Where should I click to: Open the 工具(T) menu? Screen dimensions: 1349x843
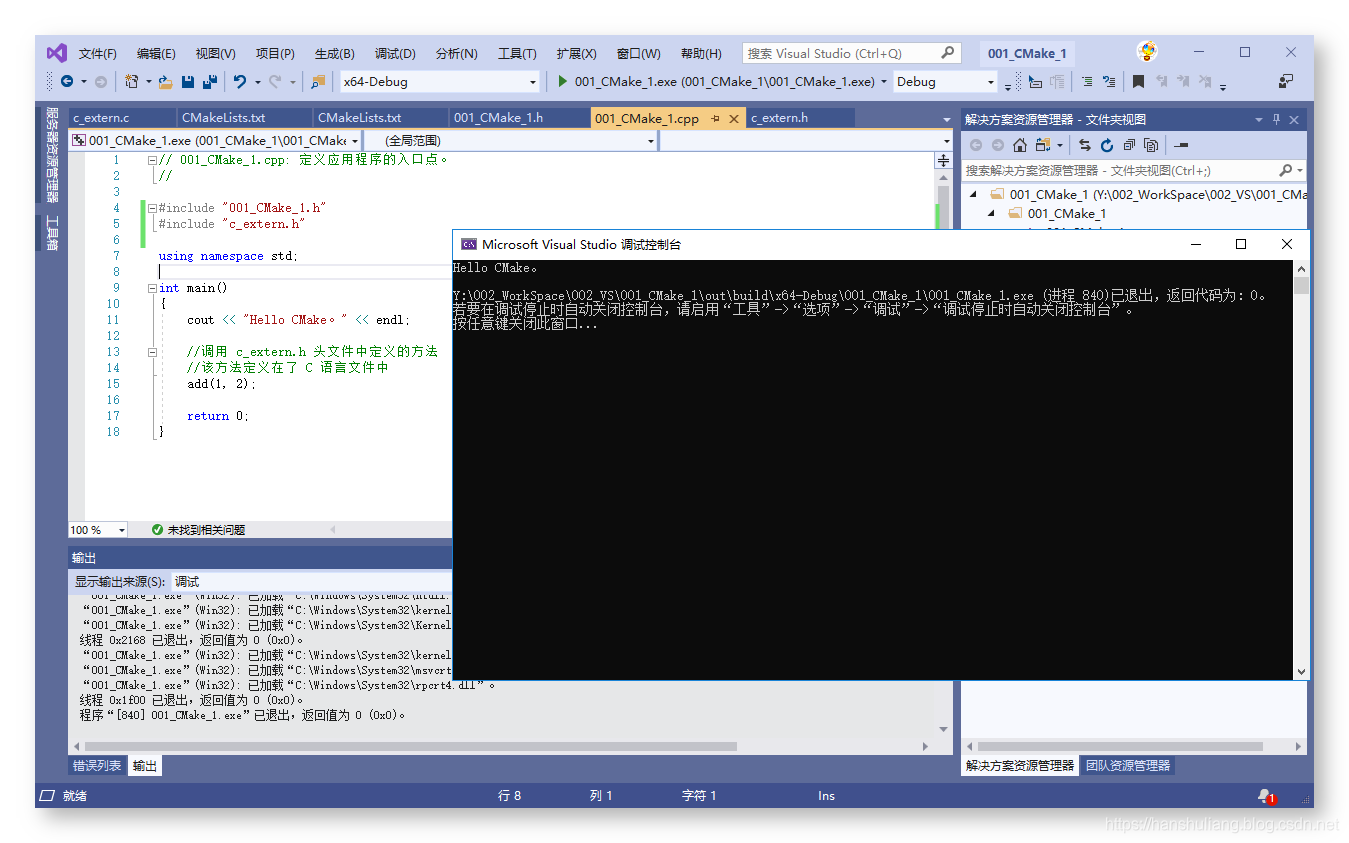[517, 53]
